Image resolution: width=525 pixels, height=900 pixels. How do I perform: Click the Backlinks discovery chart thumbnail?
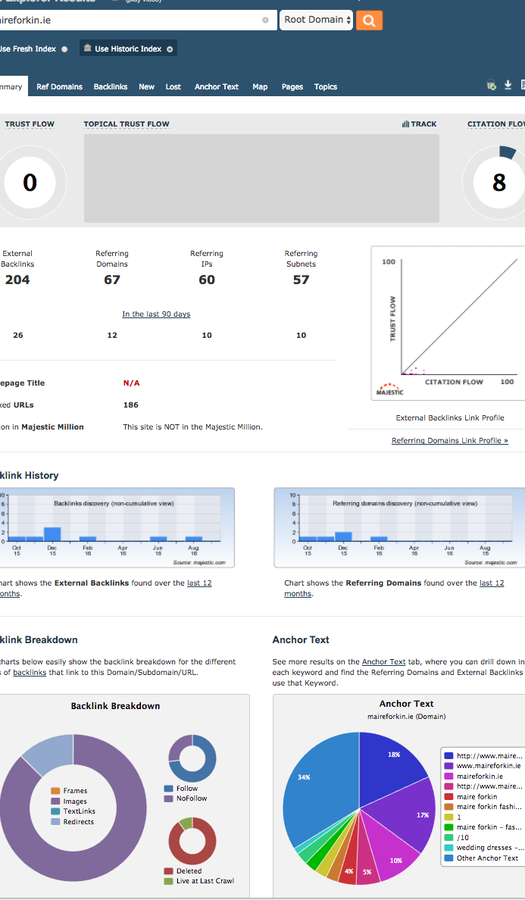click(116, 527)
